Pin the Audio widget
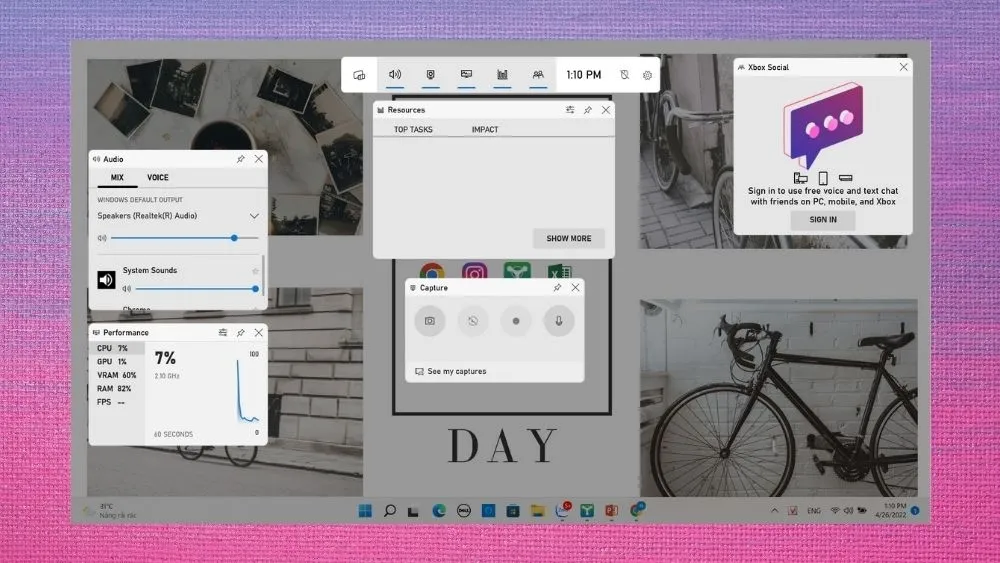Viewport: 1000px width, 563px height. pyautogui.click(x=240, y=159)
